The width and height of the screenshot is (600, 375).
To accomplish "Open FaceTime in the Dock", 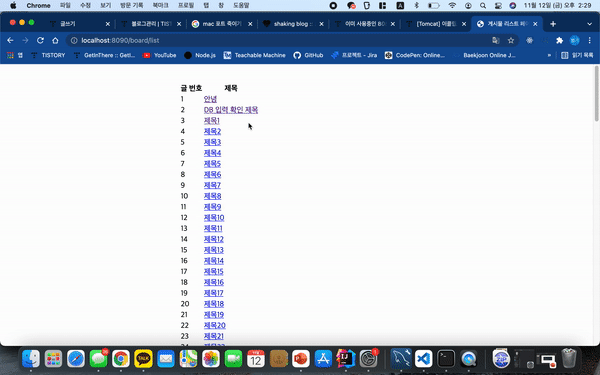I will click(x=233, y=359).
